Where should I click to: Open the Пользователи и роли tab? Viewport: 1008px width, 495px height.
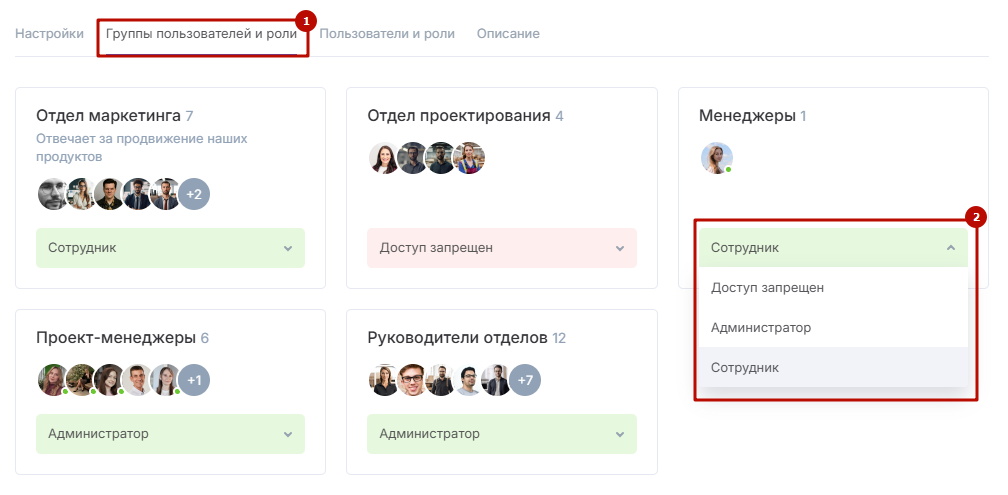click(387, 34)
